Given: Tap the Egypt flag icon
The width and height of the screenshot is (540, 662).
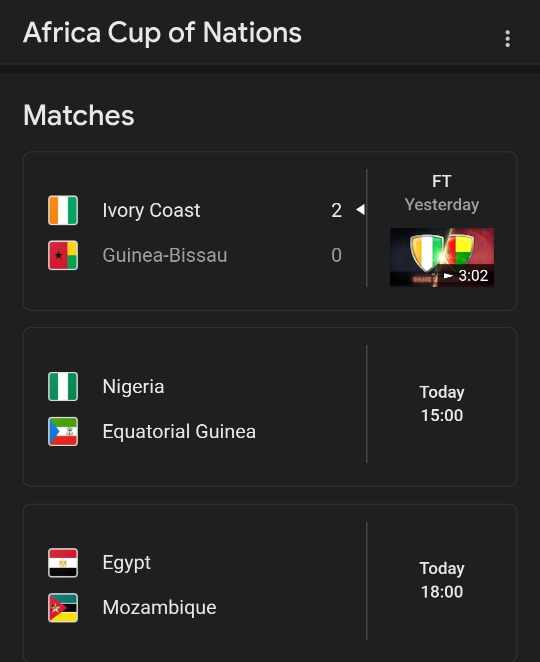Looking at the screenshot, I should point(63,563).
